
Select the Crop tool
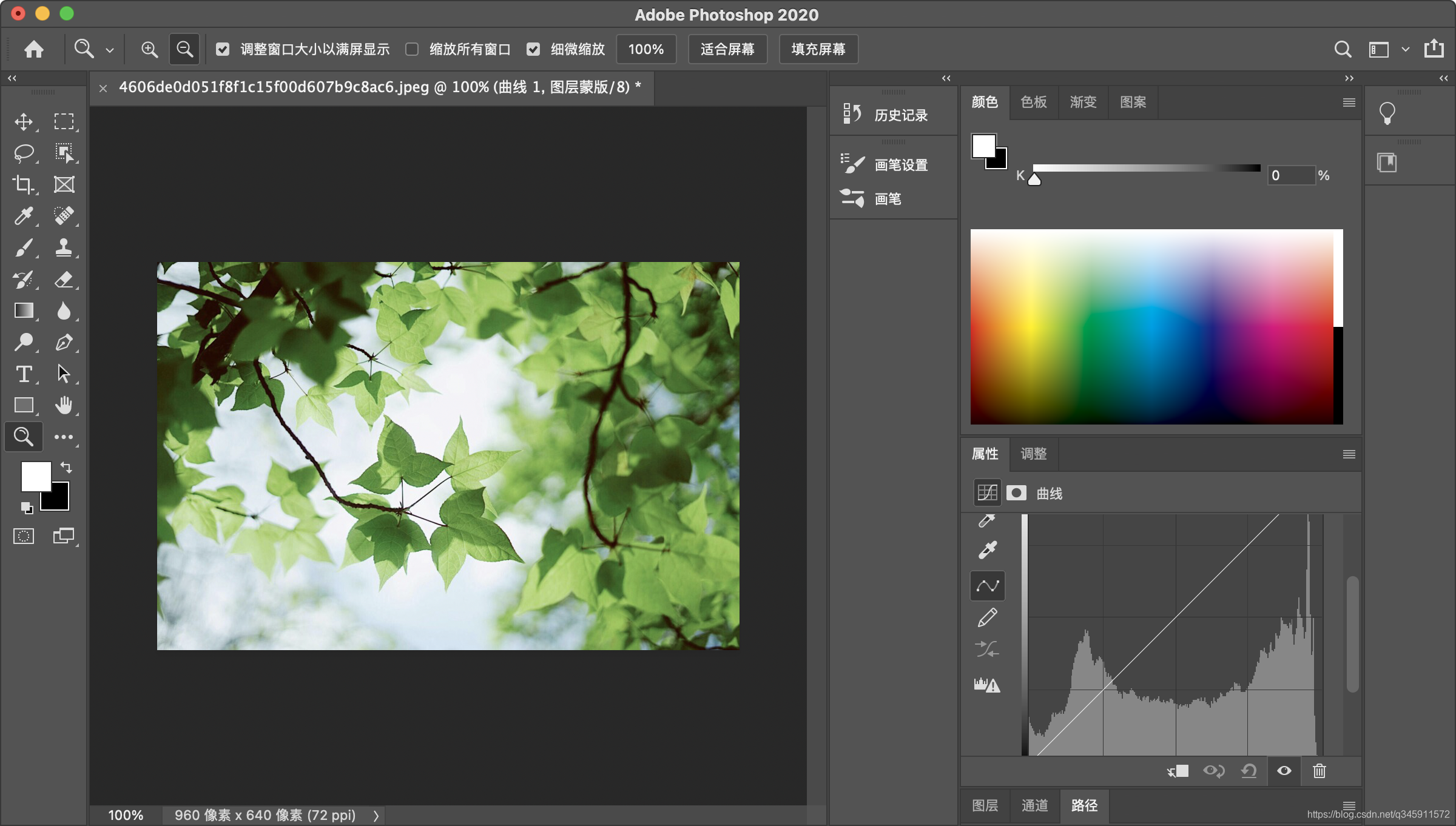tap(24, 184)
